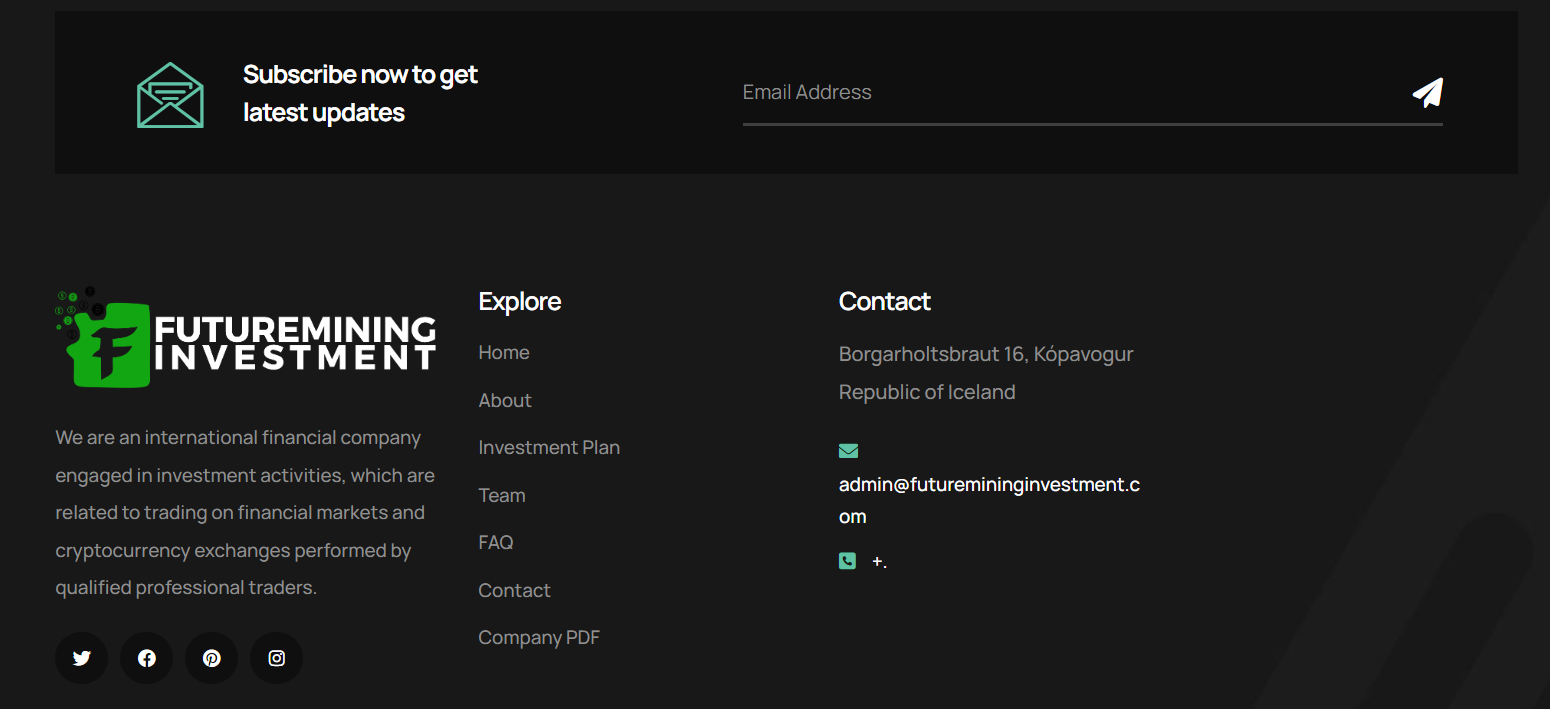Visit the Team page link
1550x709 pixels.
(502, 495)
